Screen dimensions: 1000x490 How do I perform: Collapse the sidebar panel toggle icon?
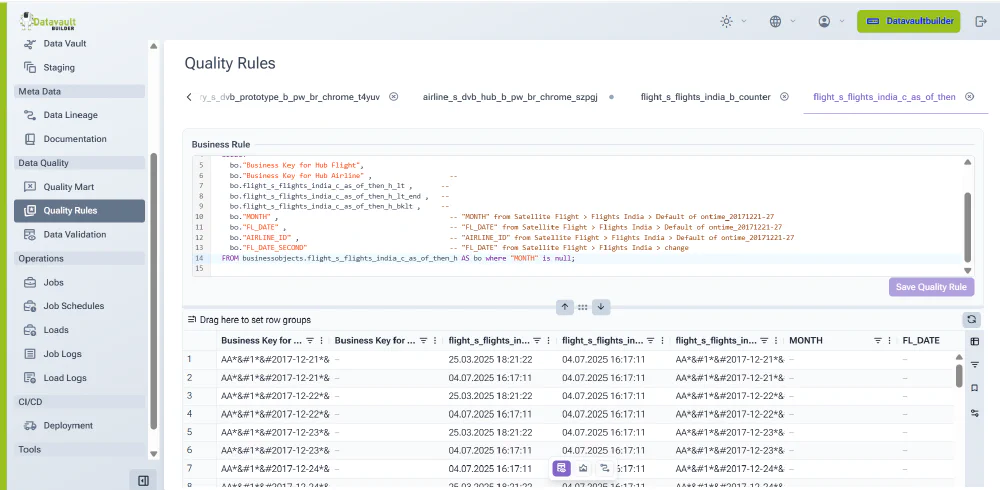pyautogui.click(x=143, y=480)
